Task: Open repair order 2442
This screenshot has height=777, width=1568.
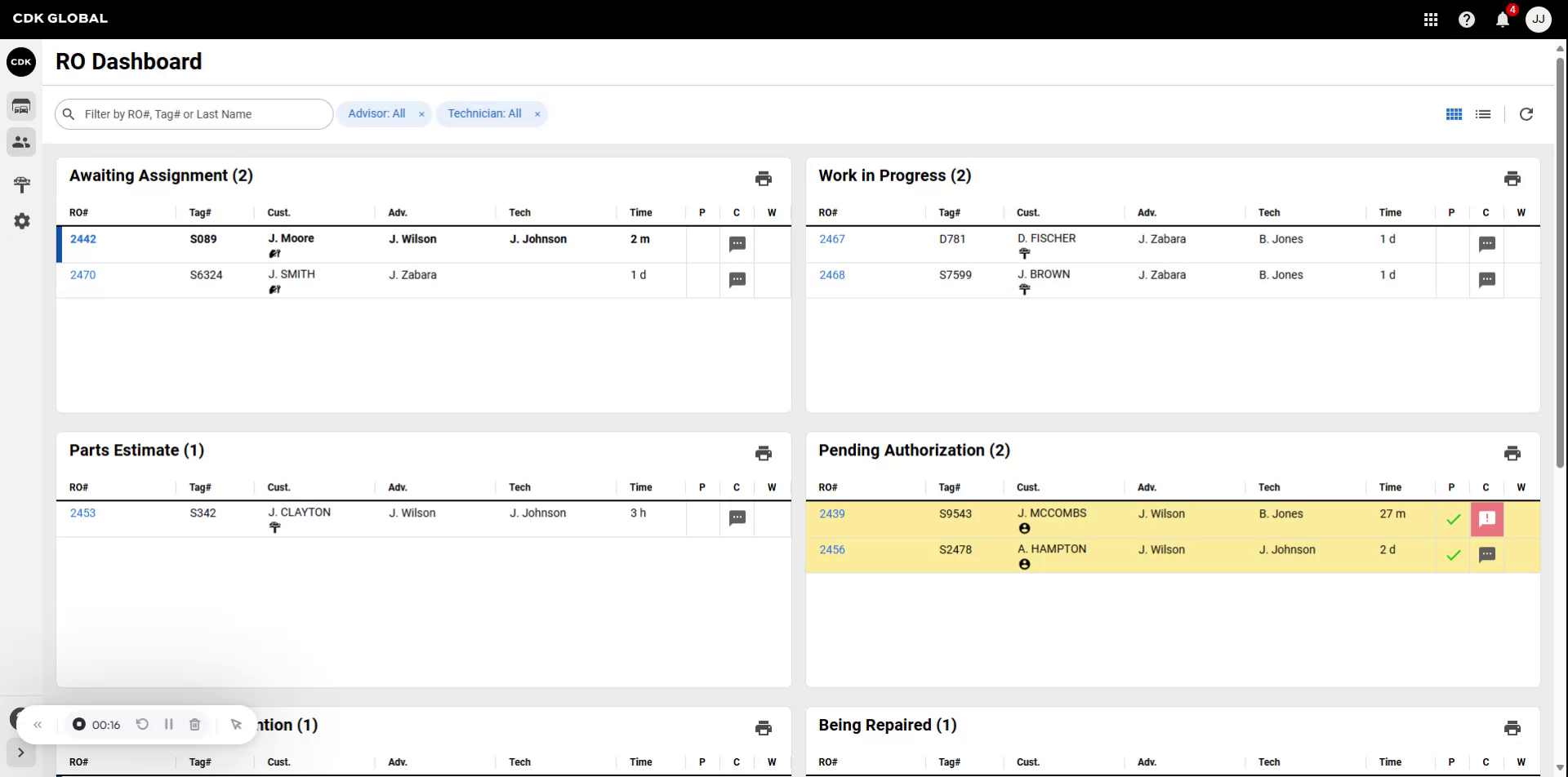Action: click(82, 239)
